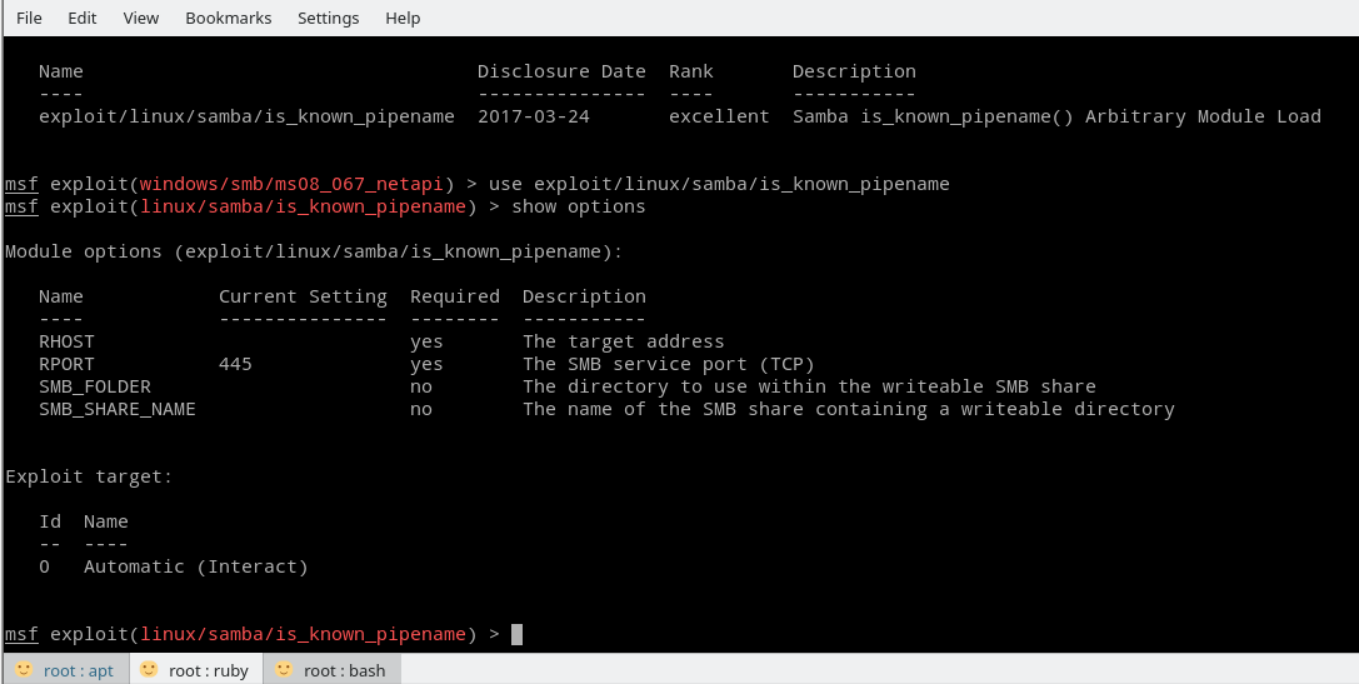Screen dimensions: 1359x684
Task: Switch to the root : ruby tab
Action: (196, 670)
